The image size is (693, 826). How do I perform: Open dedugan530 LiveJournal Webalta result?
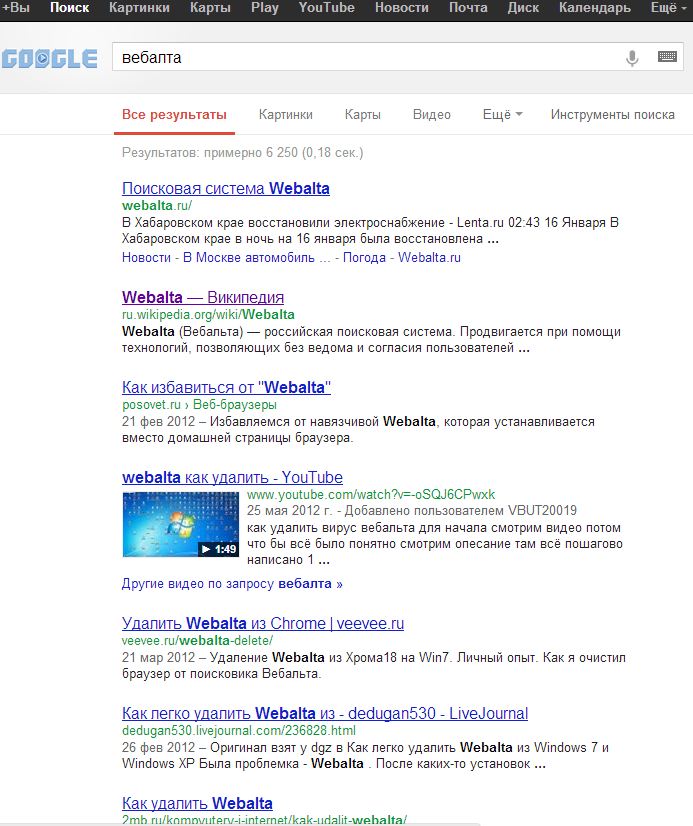325,714
